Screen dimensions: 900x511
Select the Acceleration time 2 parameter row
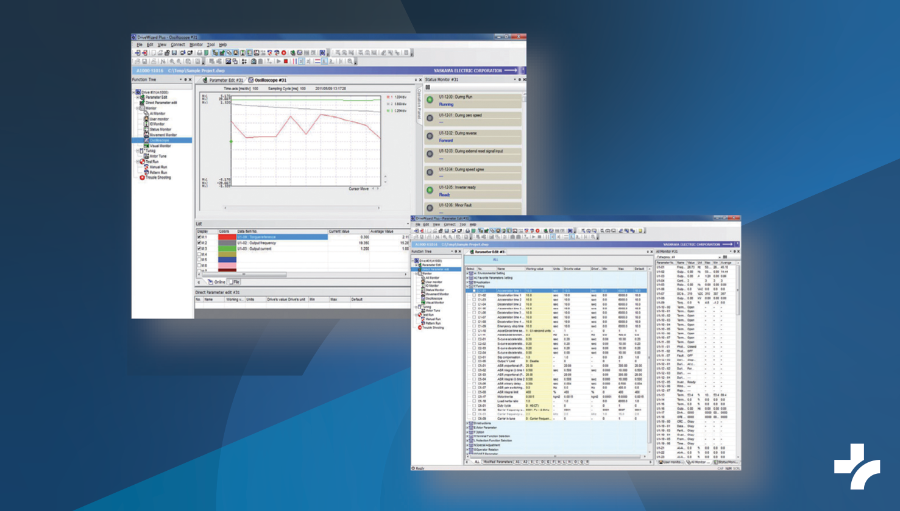556,300
